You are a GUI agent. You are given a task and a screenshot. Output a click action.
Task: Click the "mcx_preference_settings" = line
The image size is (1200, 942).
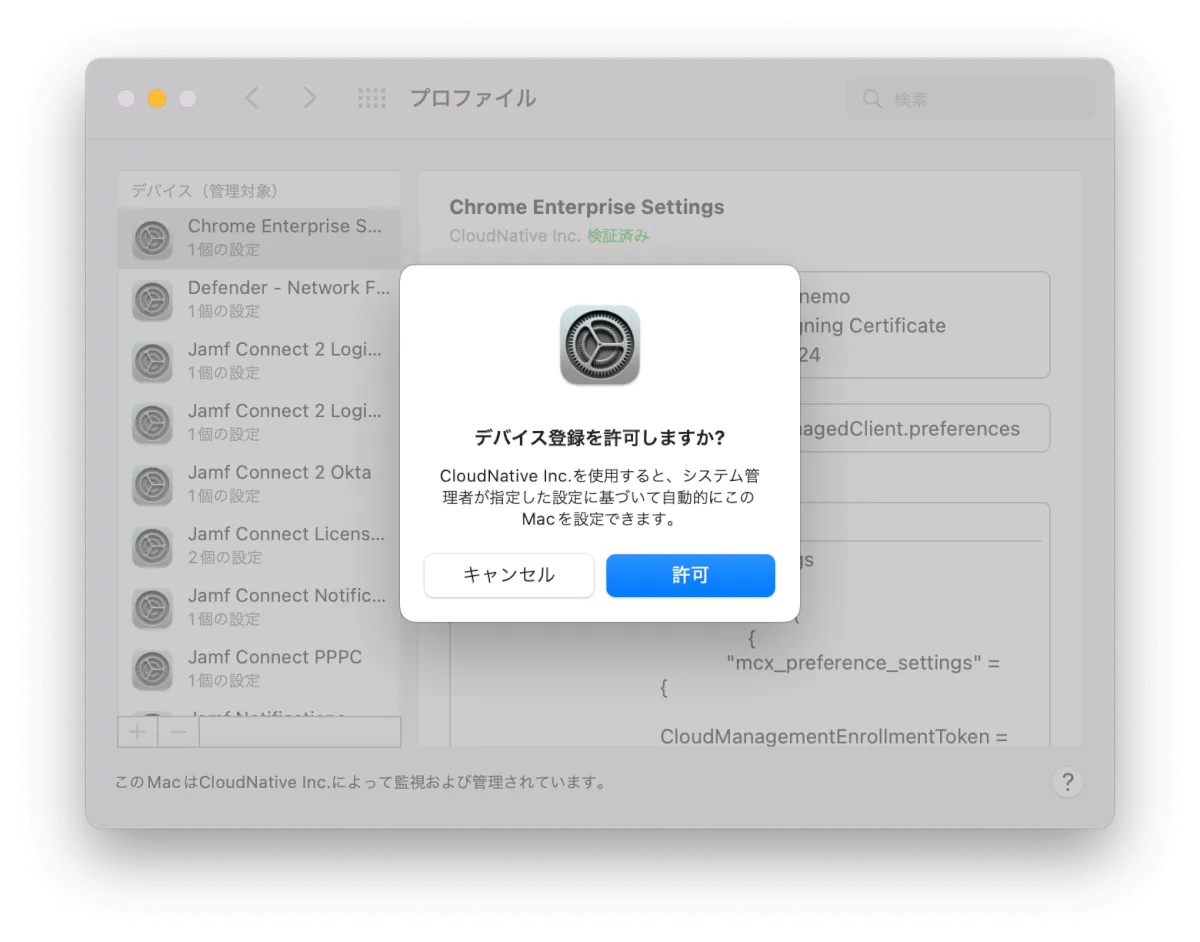tap(863, 663)
